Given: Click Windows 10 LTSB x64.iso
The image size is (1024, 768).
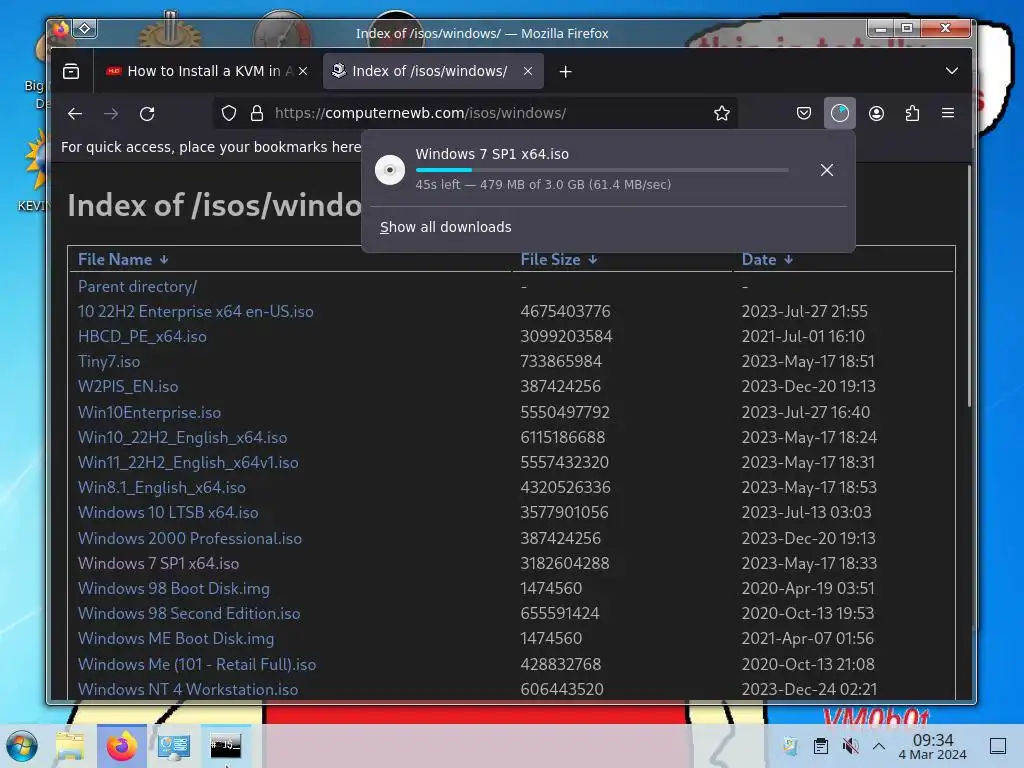Looking at the screenshot, I should (168, 513).
